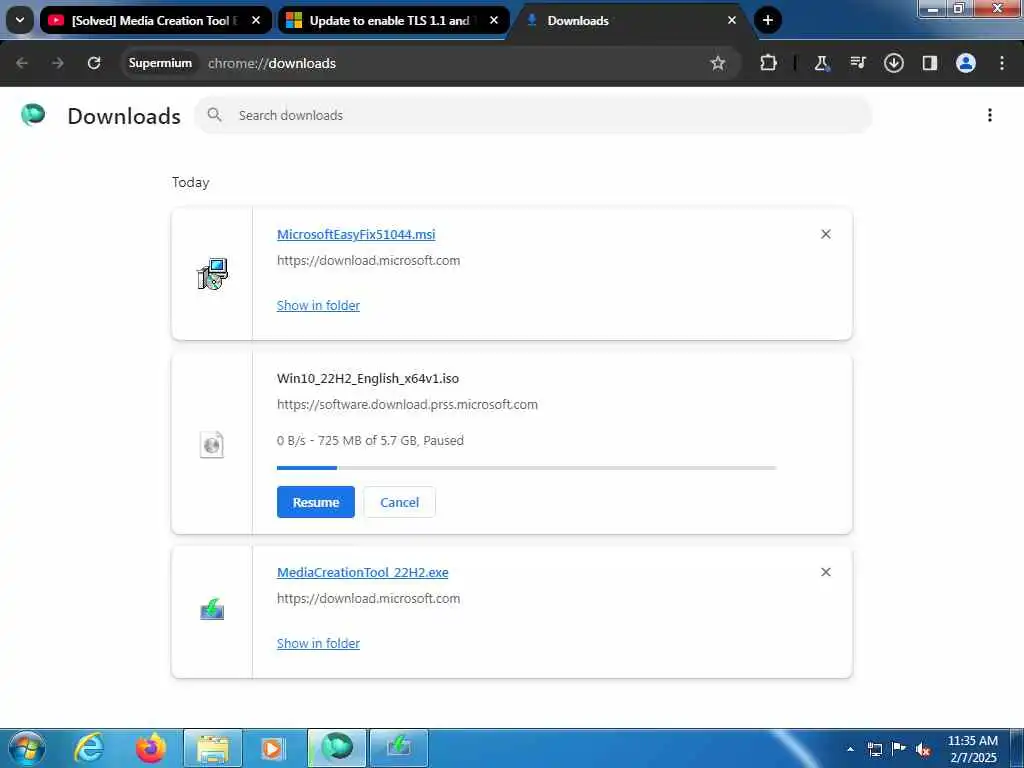Open Windows Media Player from the taskbar

(x=274, y=748)
